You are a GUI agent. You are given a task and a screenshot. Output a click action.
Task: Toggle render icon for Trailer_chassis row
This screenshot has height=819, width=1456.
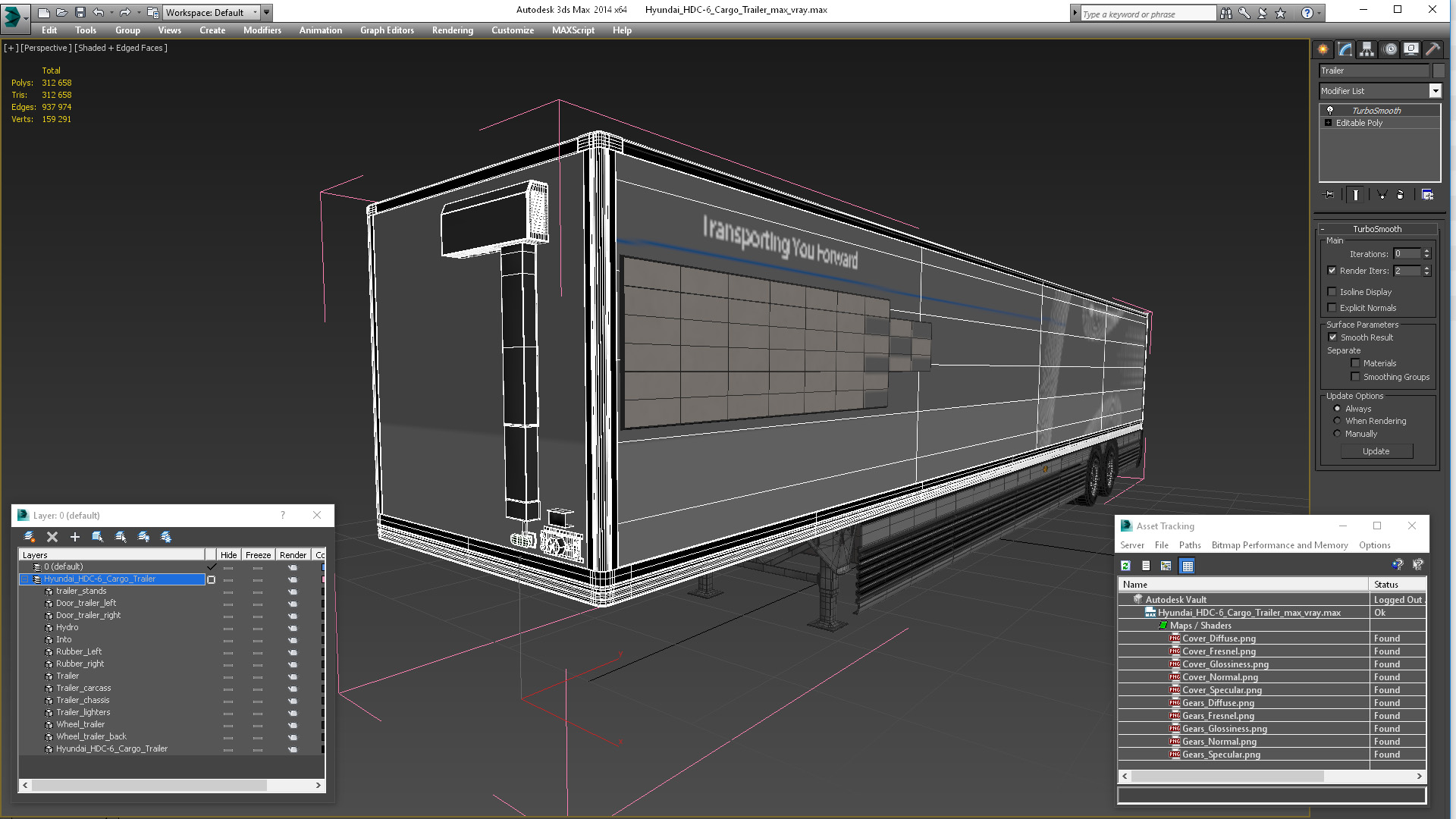tap(293, 701)
